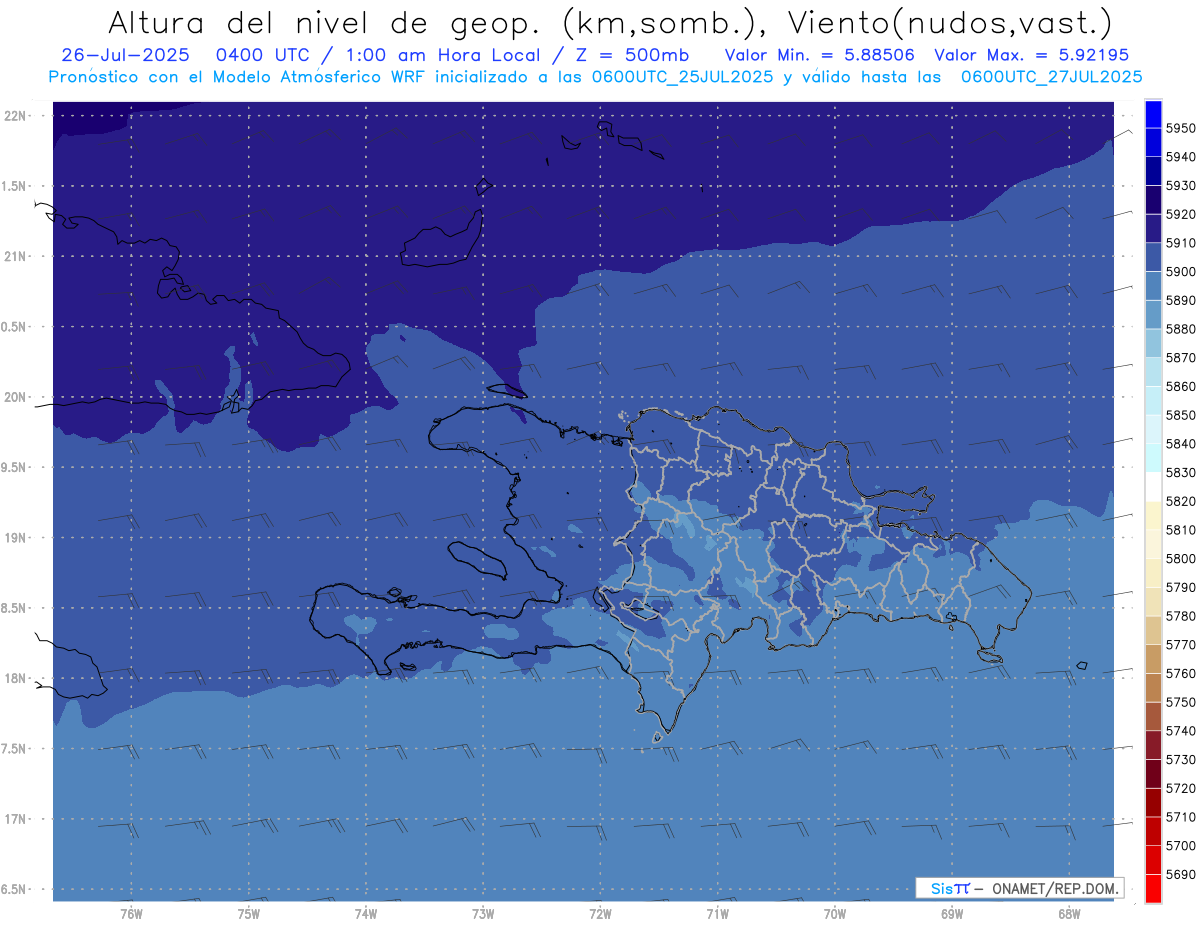
Task: Click the time text '0400 UTC'
Action: [x=266, y=55]
